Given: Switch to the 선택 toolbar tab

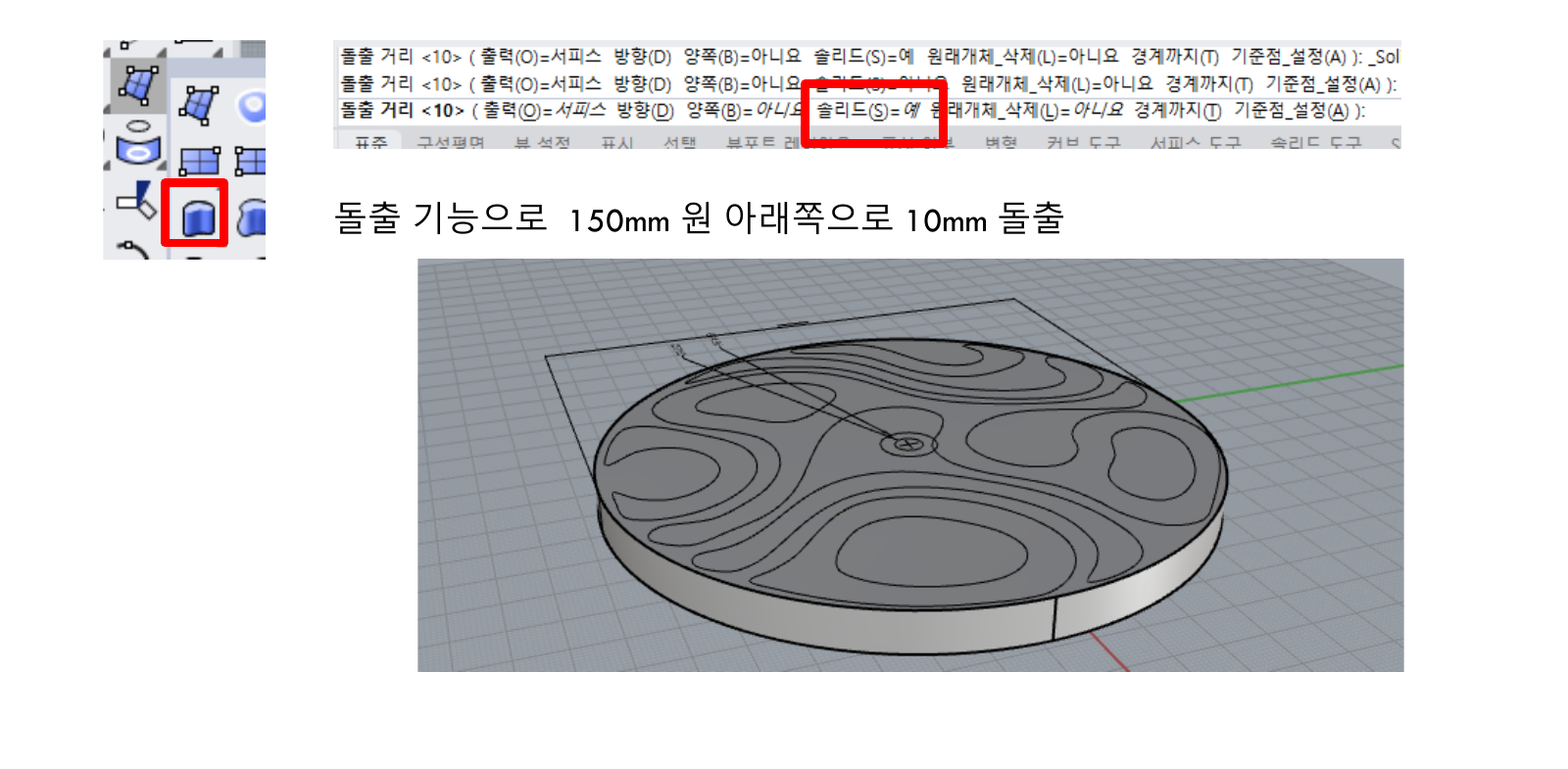Looking at the screenshot, I should pyautogui.click(x=679, y=143).
